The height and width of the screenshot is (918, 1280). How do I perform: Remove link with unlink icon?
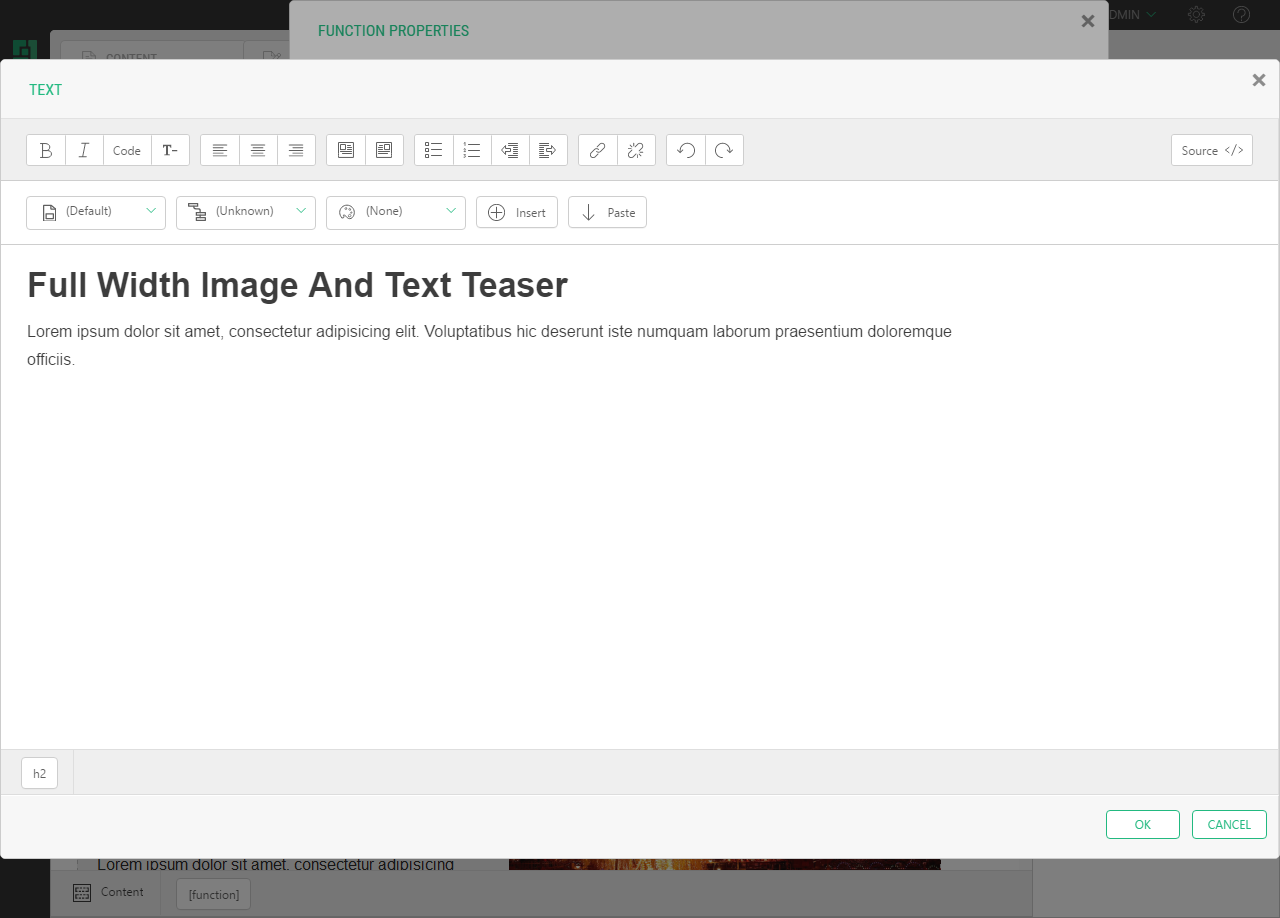635,150
